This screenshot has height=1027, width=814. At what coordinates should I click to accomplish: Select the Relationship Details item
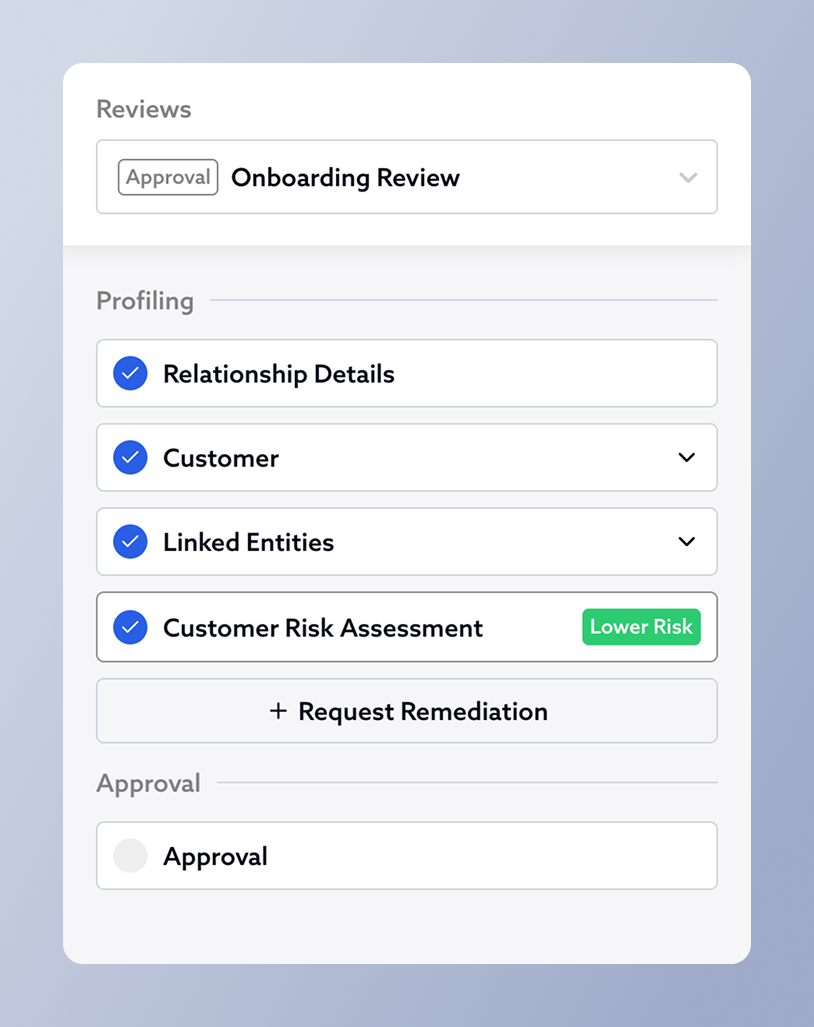(x=279, y=374)
